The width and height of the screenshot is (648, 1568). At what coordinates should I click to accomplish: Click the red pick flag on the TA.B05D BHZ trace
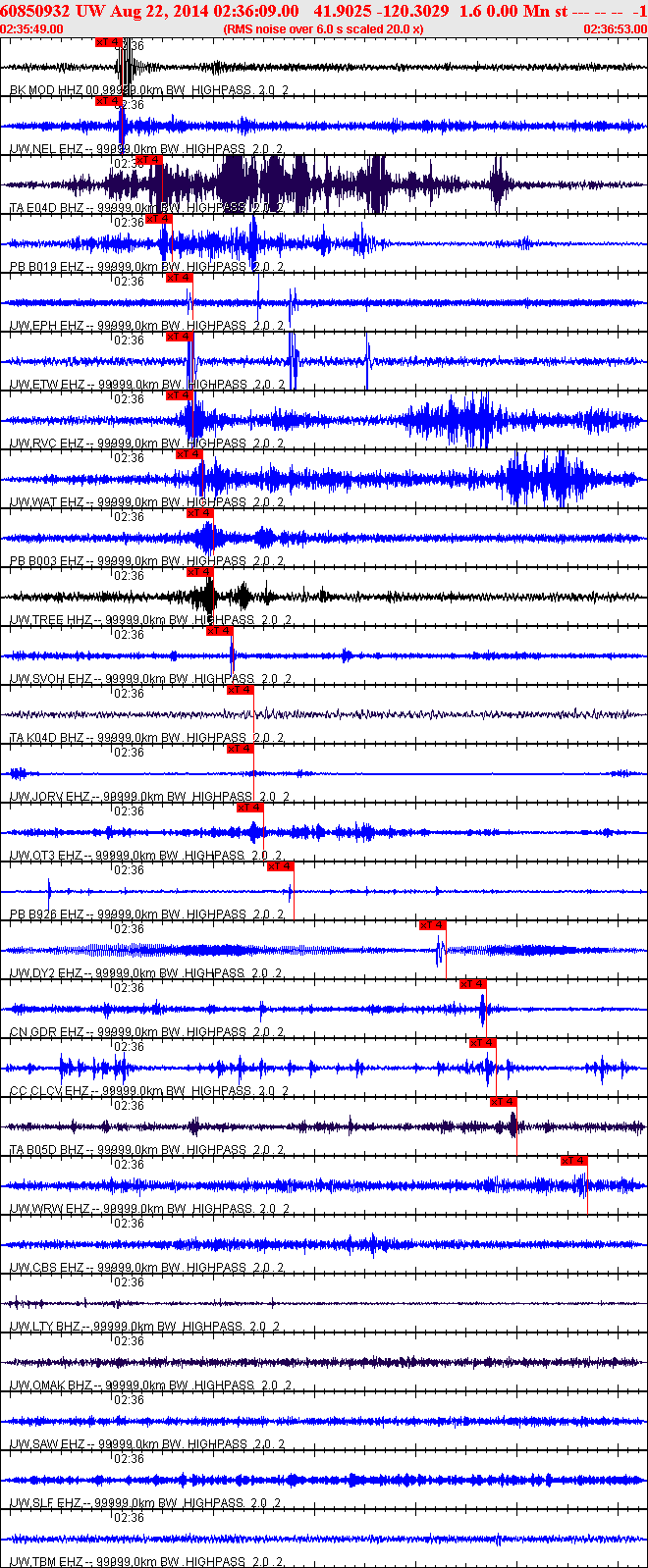coord(504,1102)
